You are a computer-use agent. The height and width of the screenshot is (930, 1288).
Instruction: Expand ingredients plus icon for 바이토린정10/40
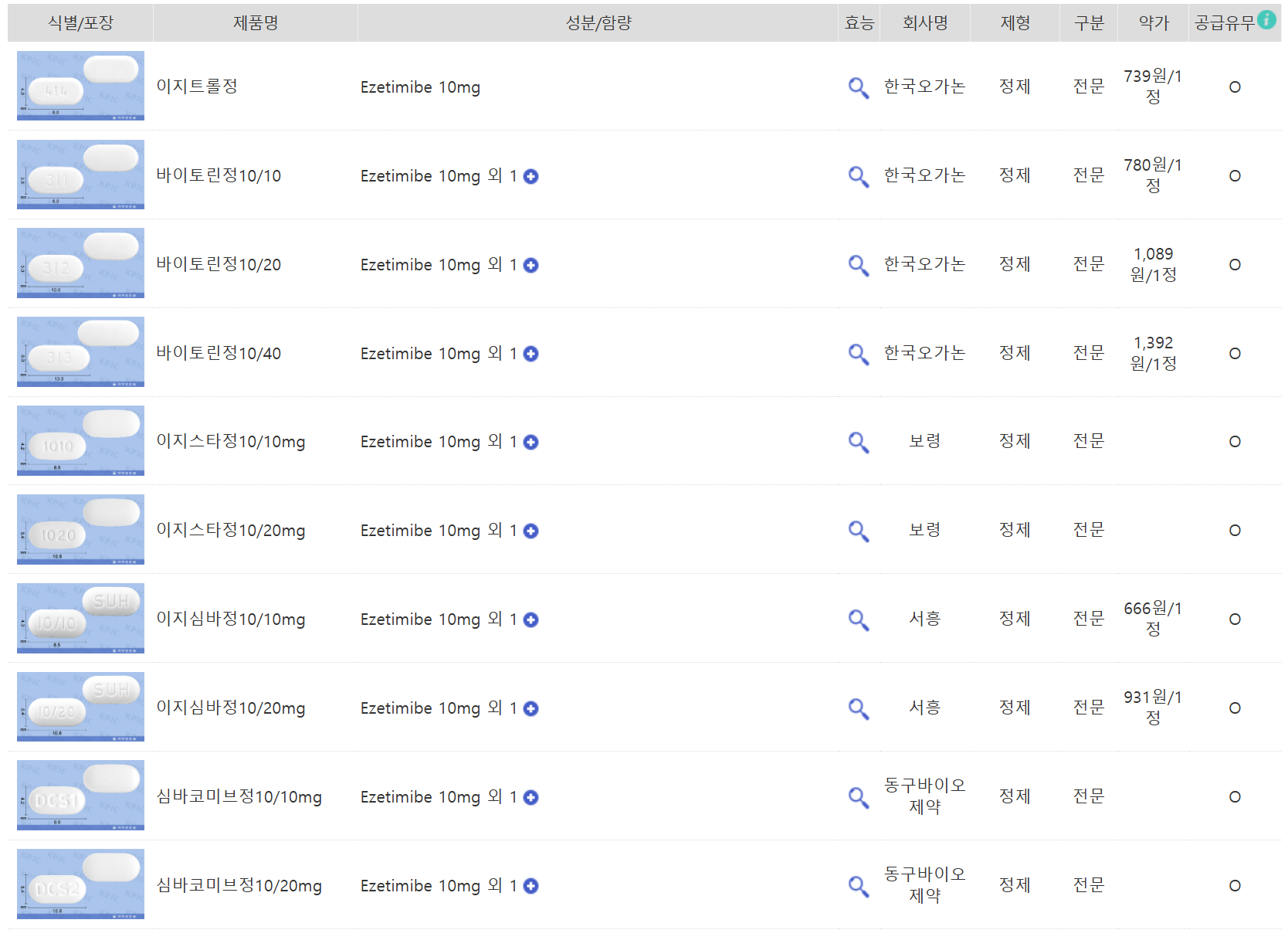coord(530,354)
